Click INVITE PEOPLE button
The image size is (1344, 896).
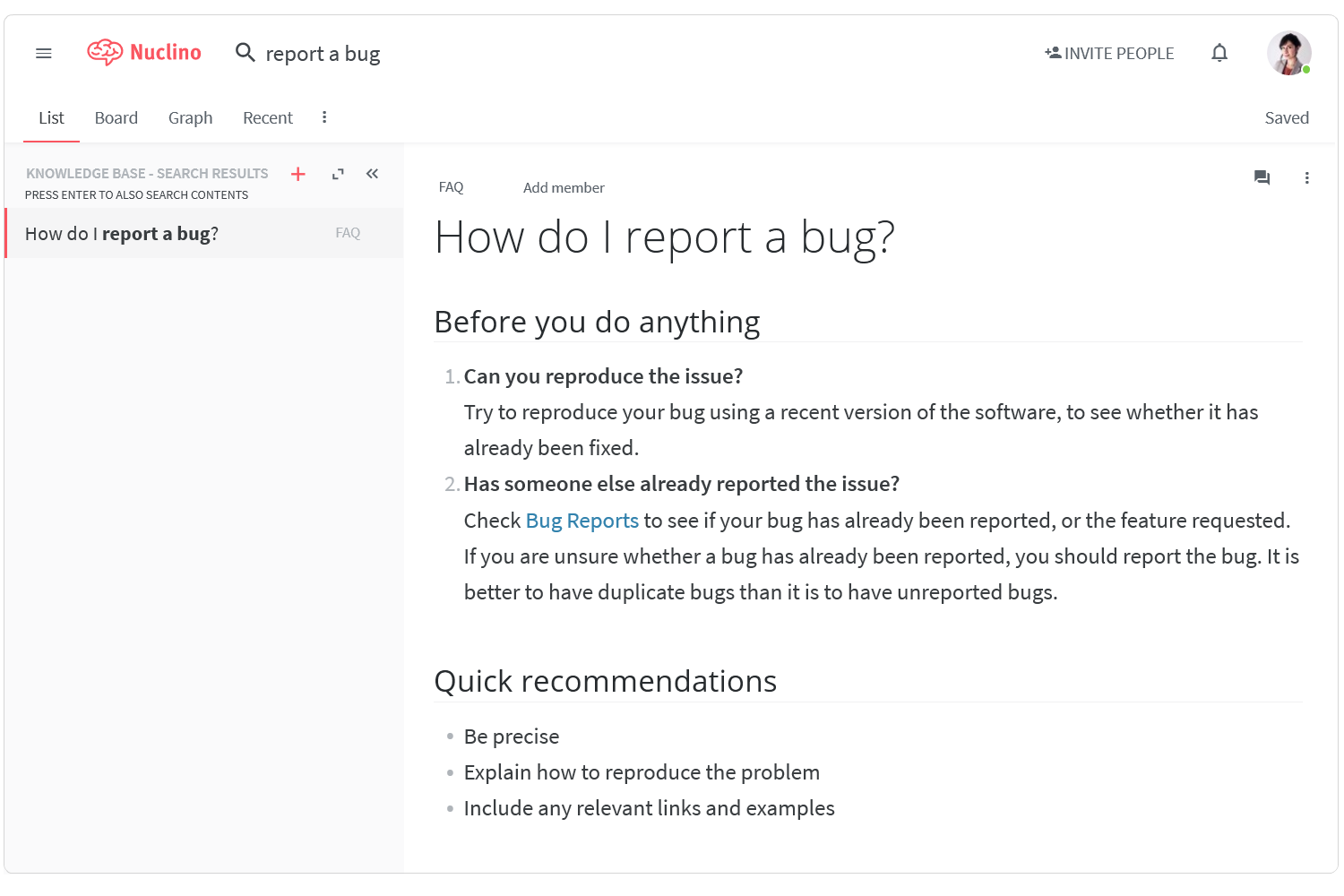pos(1109,54)
